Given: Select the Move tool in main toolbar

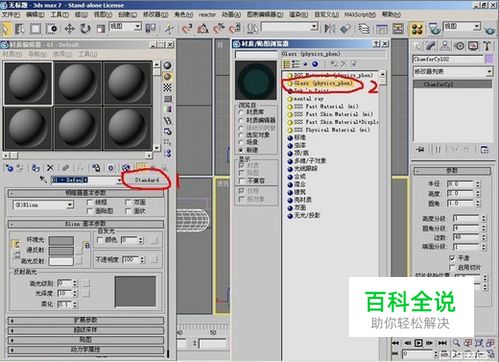Looking at the screenshot, I should [69, 29].
